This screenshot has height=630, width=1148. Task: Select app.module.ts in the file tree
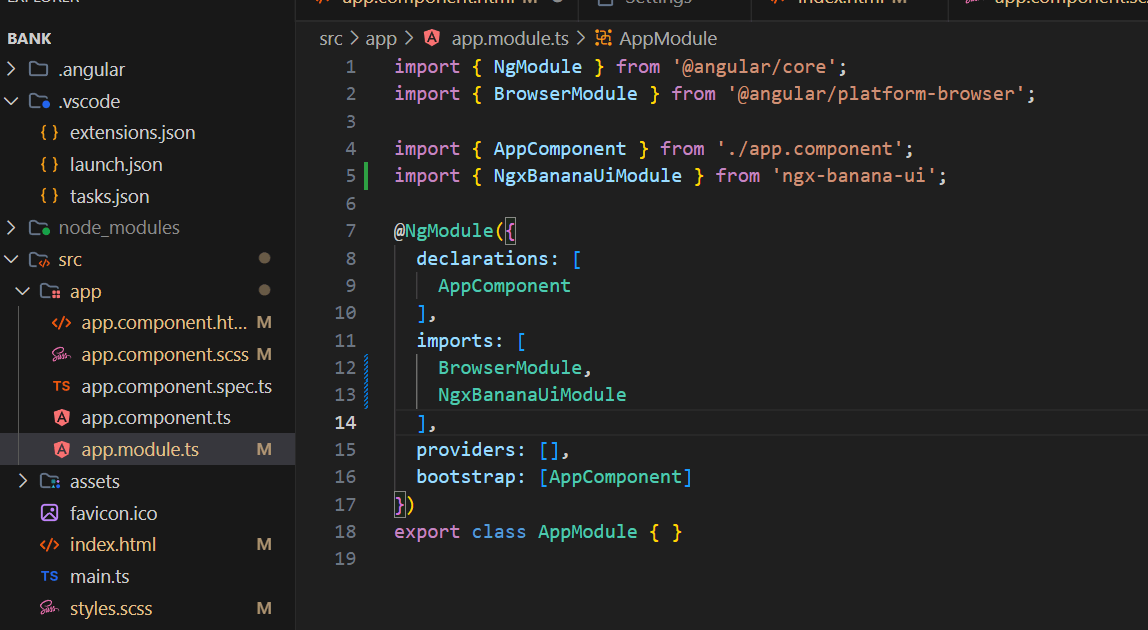click(x=140, y=449)
